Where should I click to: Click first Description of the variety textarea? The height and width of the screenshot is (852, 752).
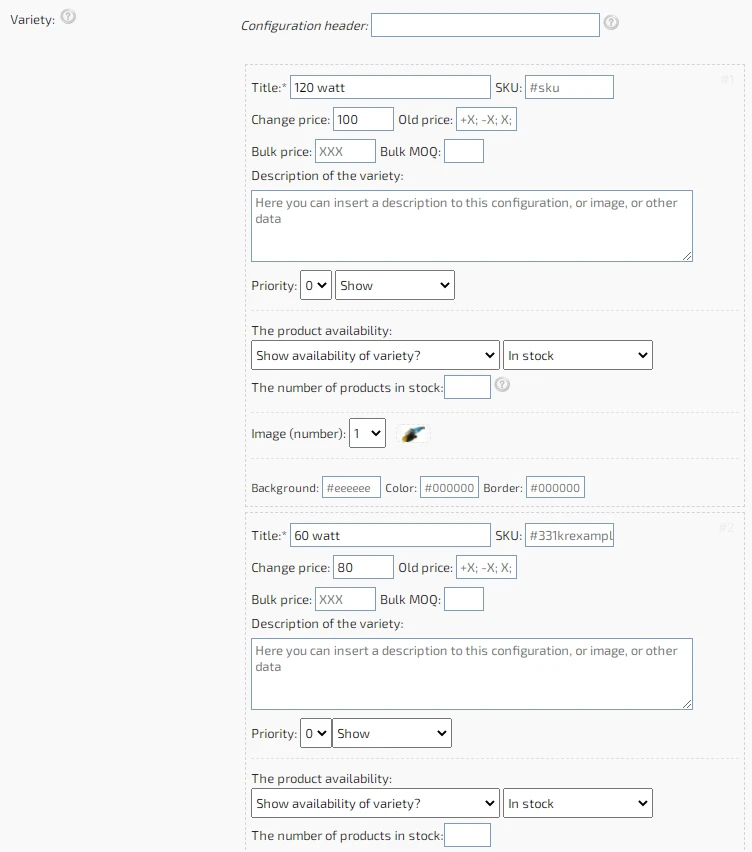(x=472, y=225)
